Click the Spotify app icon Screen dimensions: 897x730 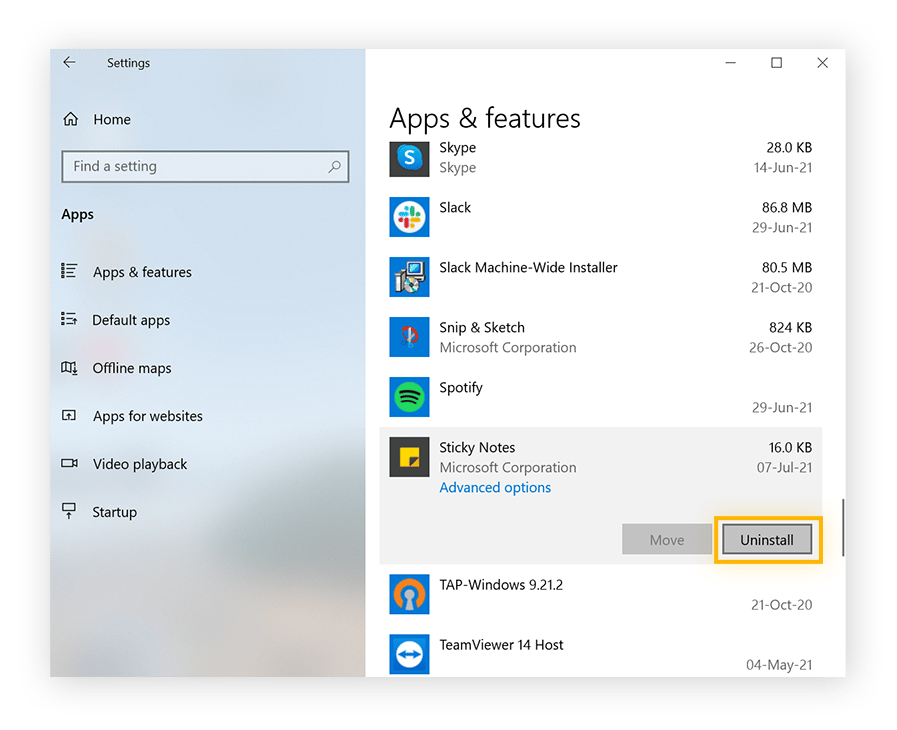point(409,397)
